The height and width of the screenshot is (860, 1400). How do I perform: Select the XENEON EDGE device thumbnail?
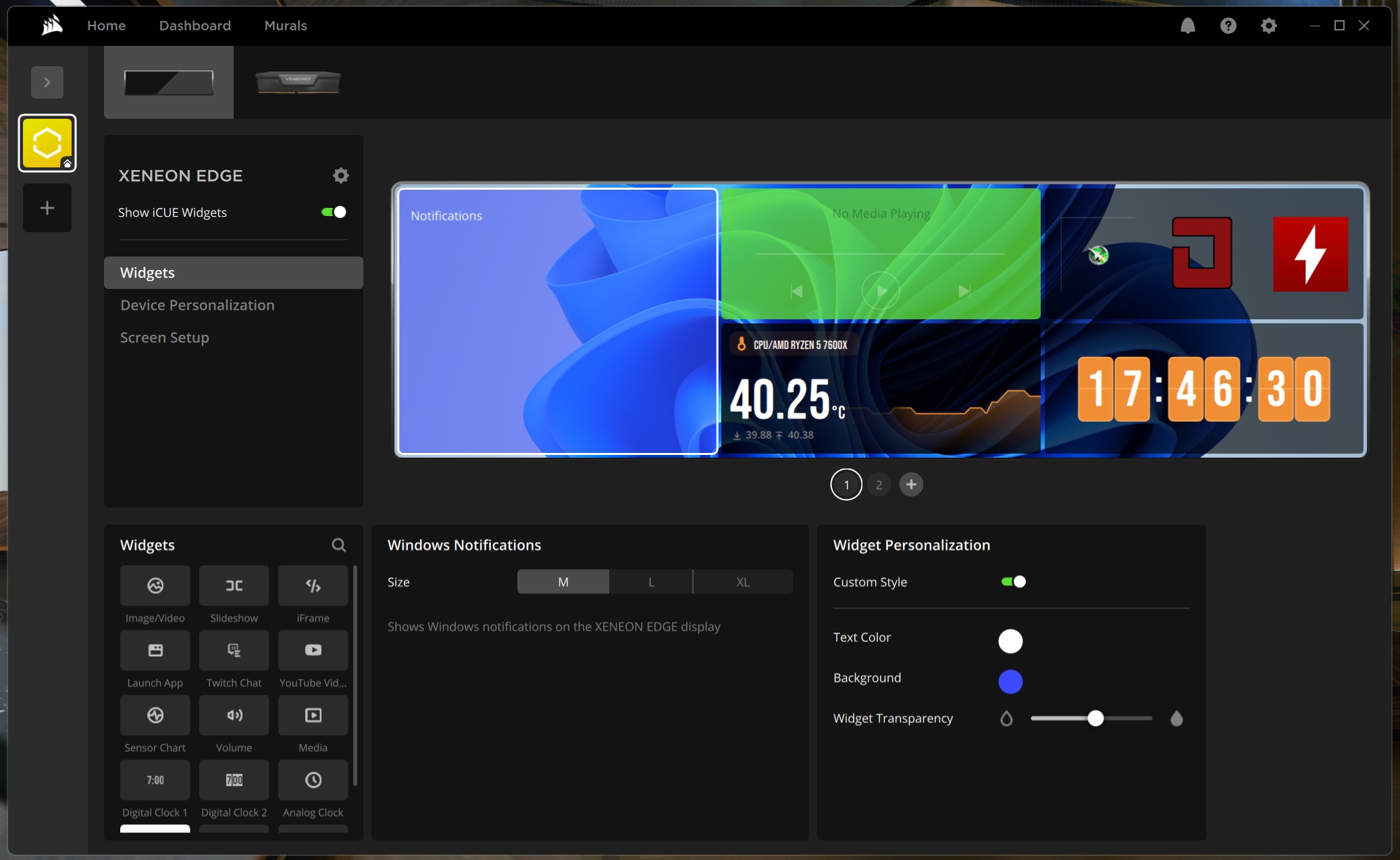tap(169, 82)
